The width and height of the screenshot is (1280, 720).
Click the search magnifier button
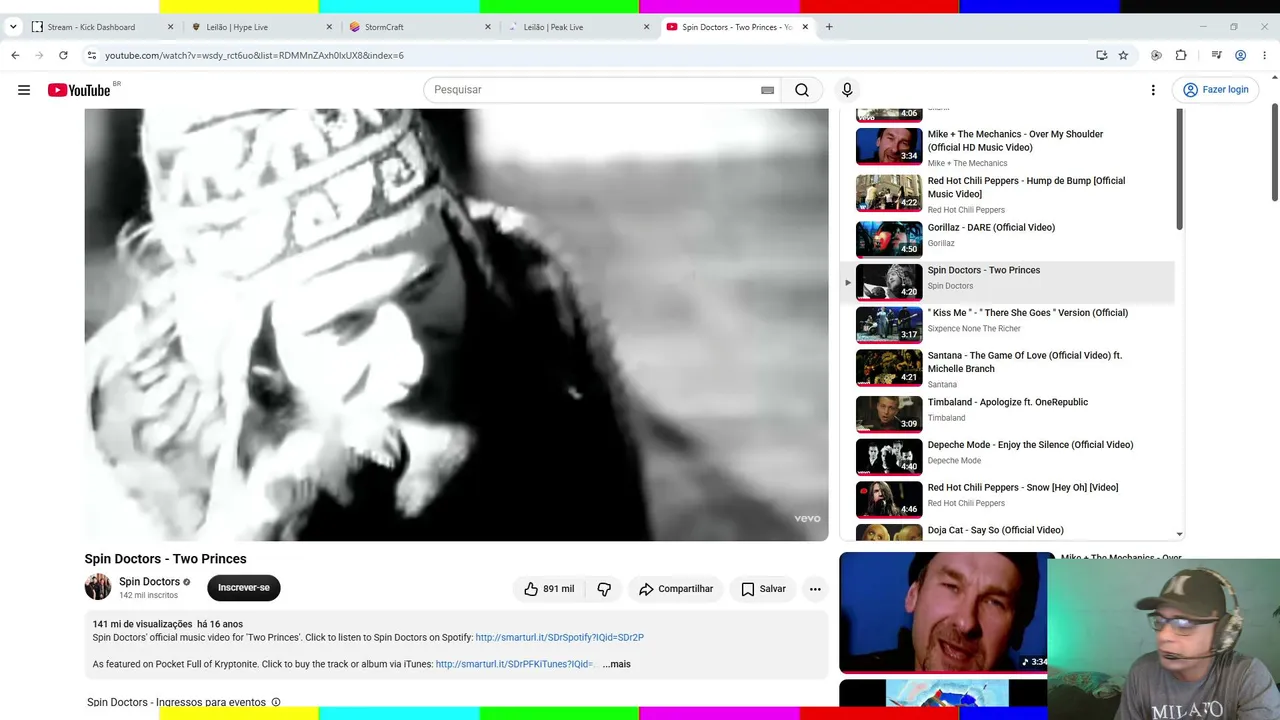point(802,90)
